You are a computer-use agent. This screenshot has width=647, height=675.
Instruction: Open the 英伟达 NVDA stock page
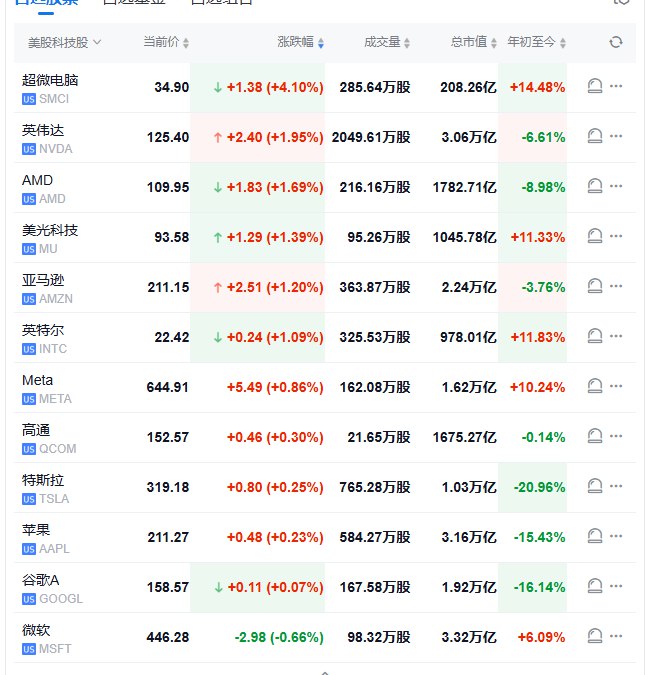[43, 130]
